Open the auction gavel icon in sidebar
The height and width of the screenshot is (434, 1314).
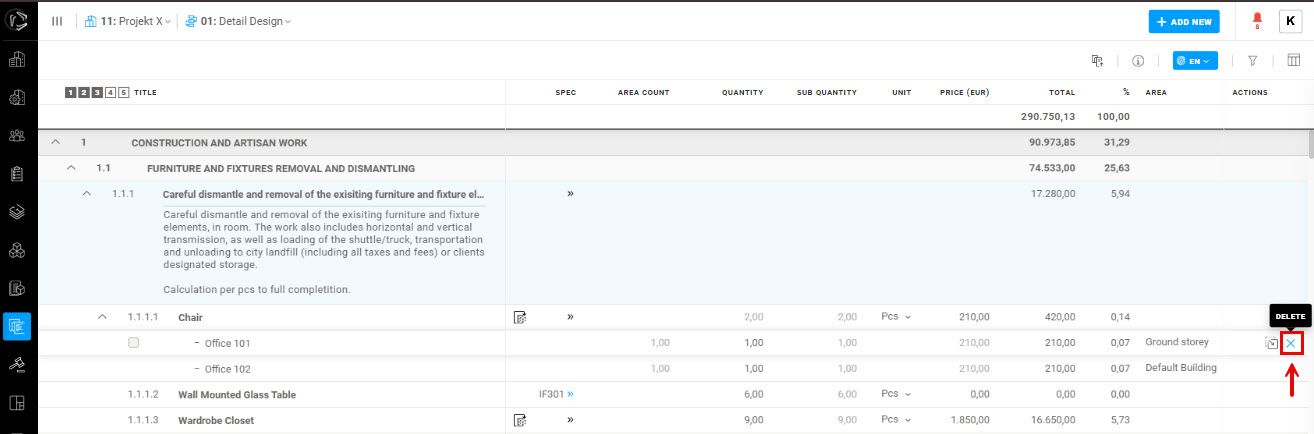[17, 364]
